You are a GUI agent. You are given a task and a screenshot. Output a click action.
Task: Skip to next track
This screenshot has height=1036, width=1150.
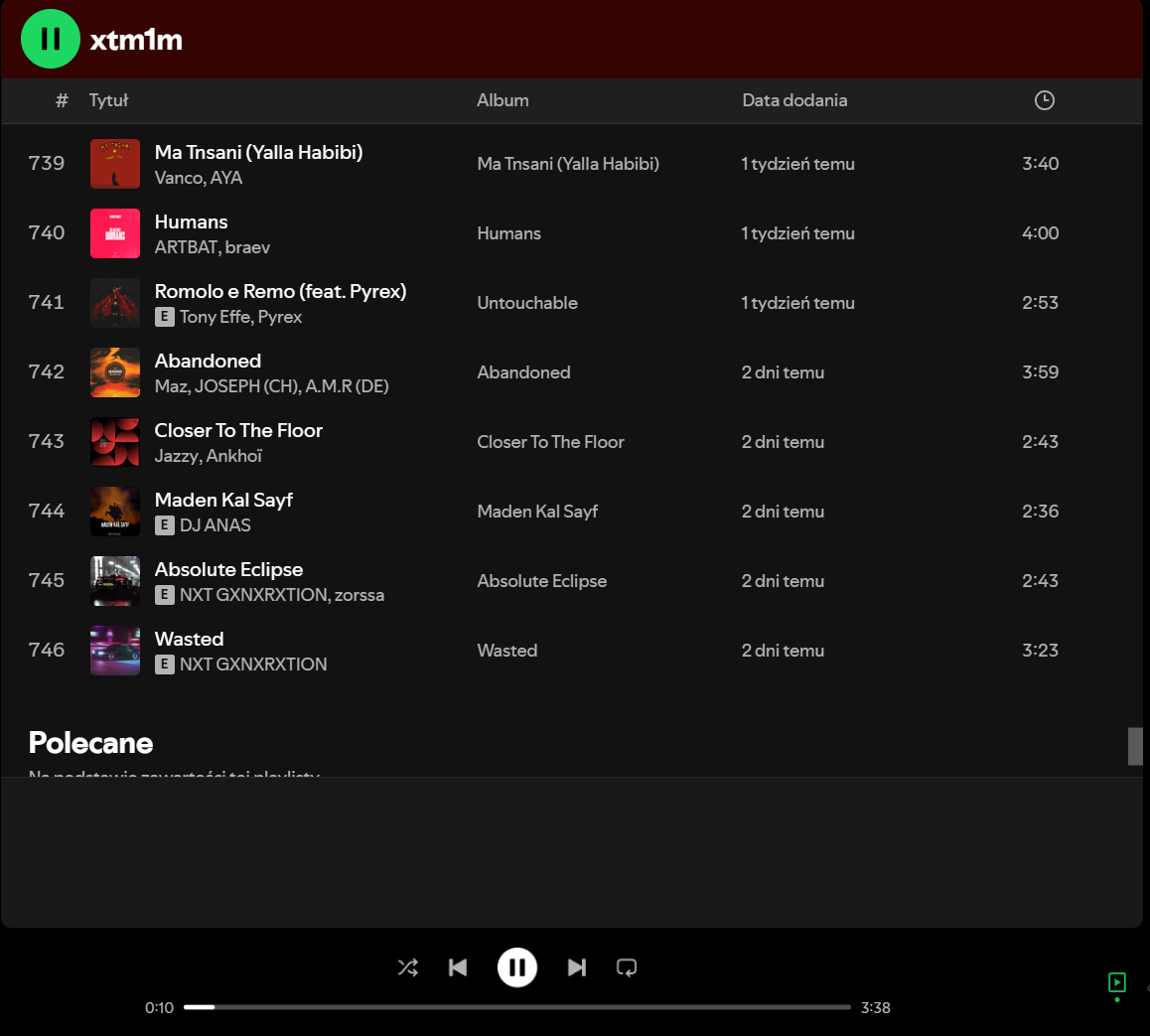tap(576, 967)
